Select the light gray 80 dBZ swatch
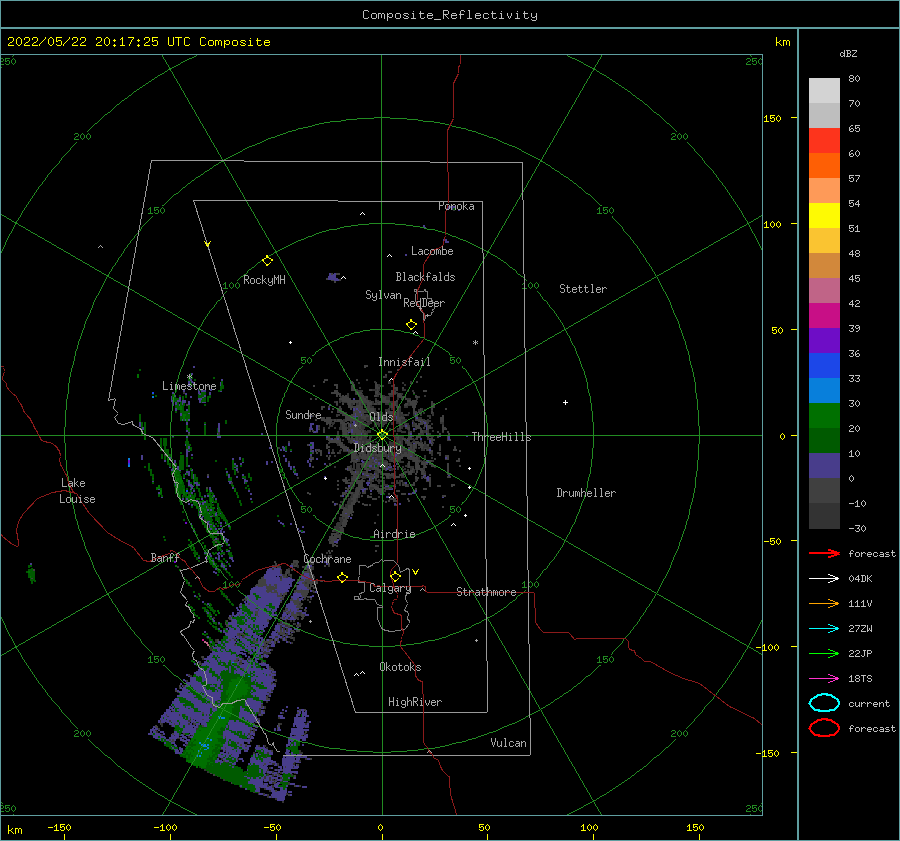900x841 pixels. pos(824,91)
